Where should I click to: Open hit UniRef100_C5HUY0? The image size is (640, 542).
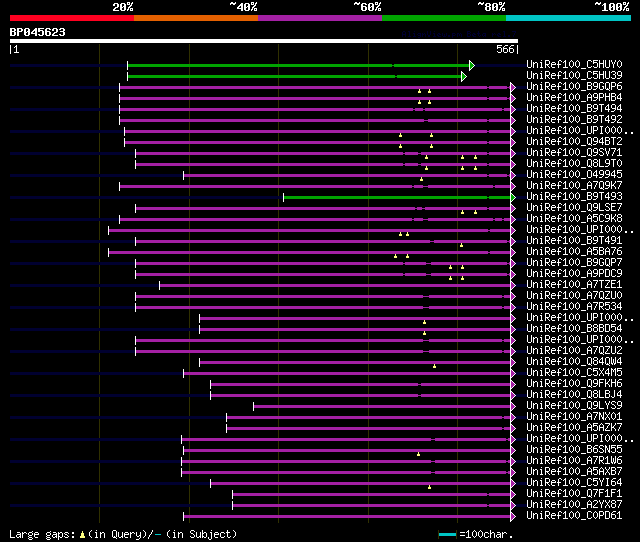pos(574,64)
